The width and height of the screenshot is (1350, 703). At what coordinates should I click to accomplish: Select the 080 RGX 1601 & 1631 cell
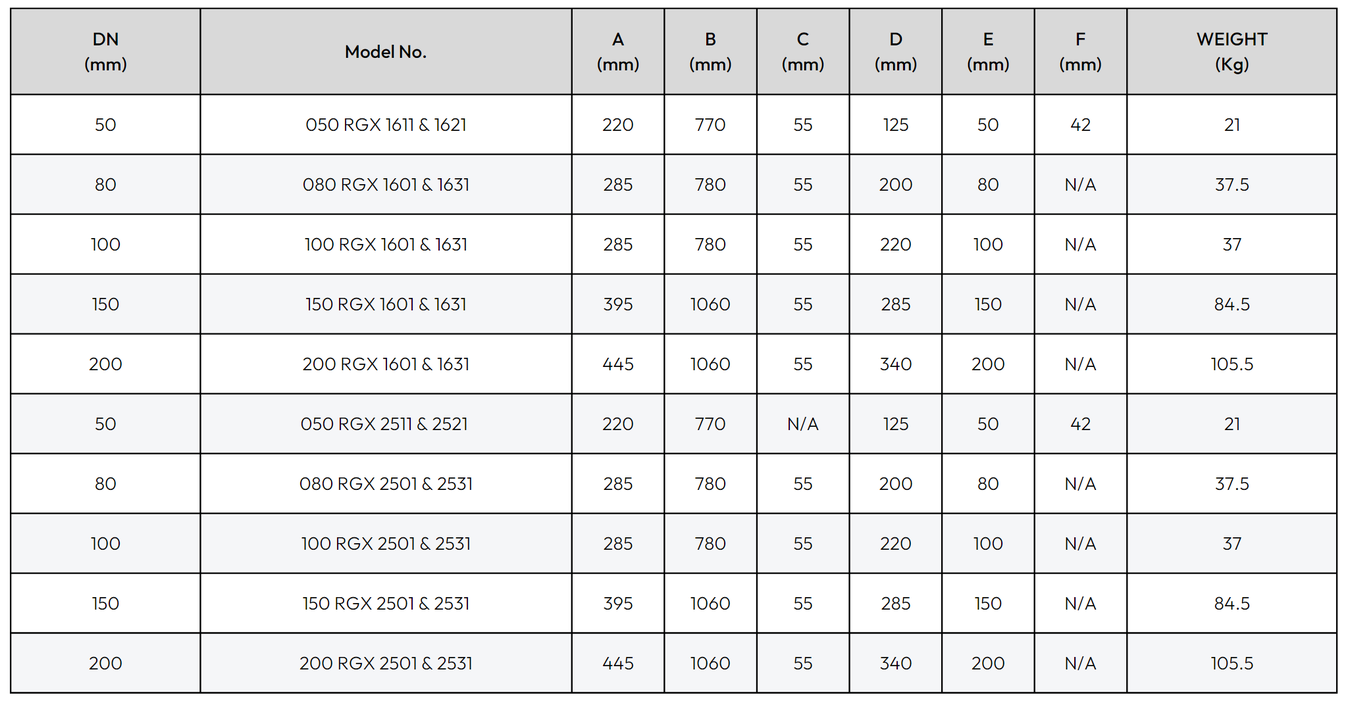386,185
